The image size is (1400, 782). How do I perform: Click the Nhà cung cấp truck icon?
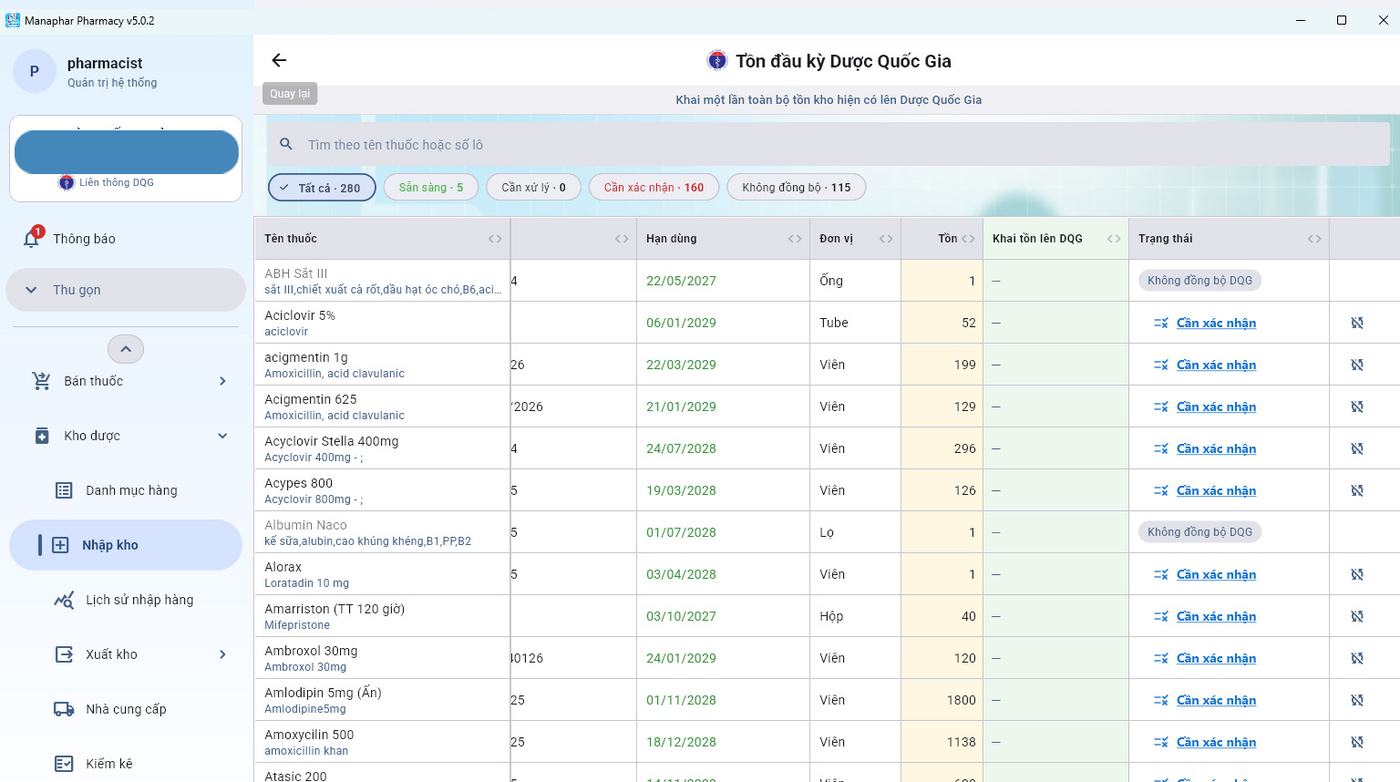pyautogui.click(x=64, y=709)
